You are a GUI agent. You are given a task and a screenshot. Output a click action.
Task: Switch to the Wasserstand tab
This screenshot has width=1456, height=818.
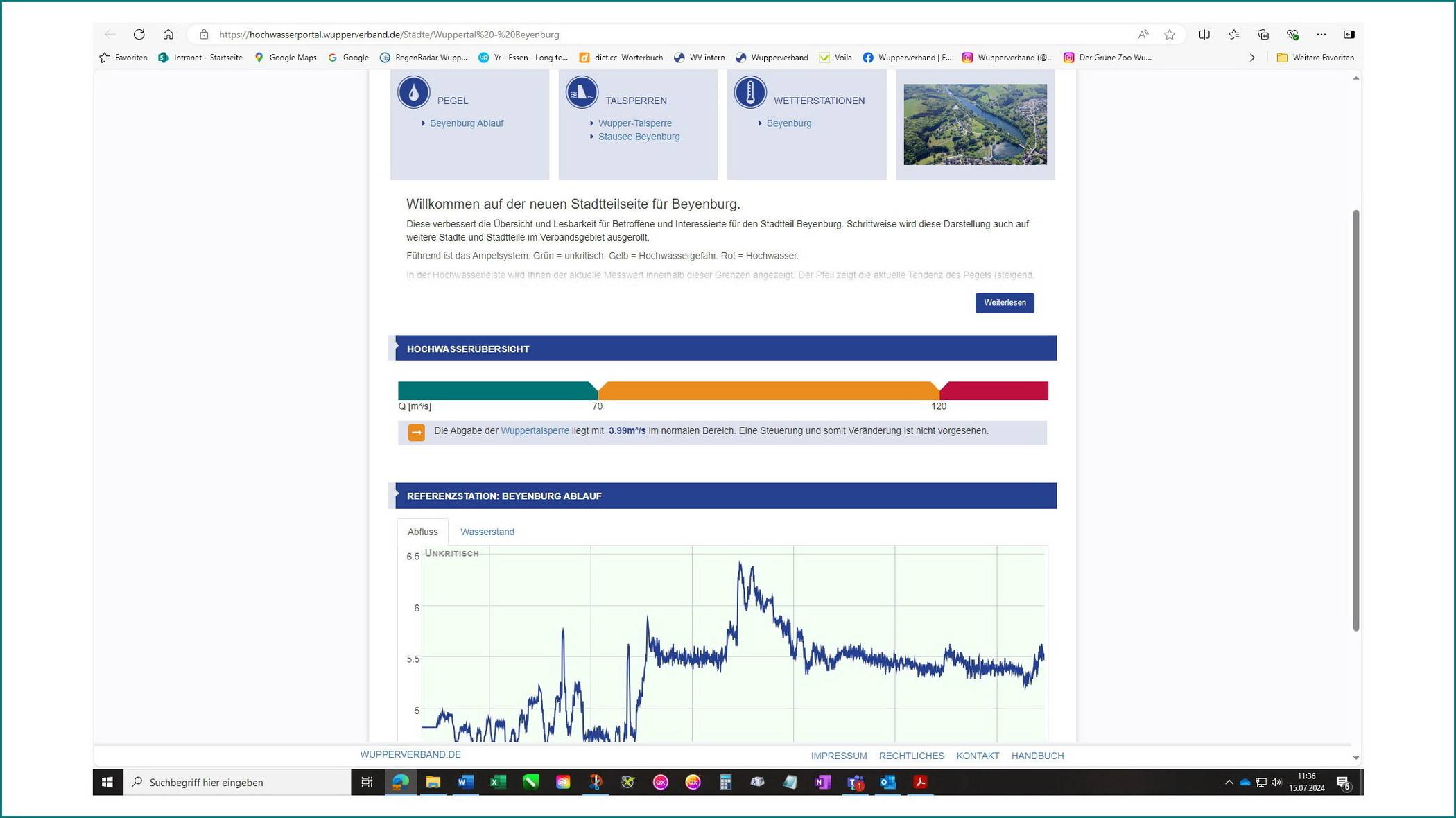(487, 532)
